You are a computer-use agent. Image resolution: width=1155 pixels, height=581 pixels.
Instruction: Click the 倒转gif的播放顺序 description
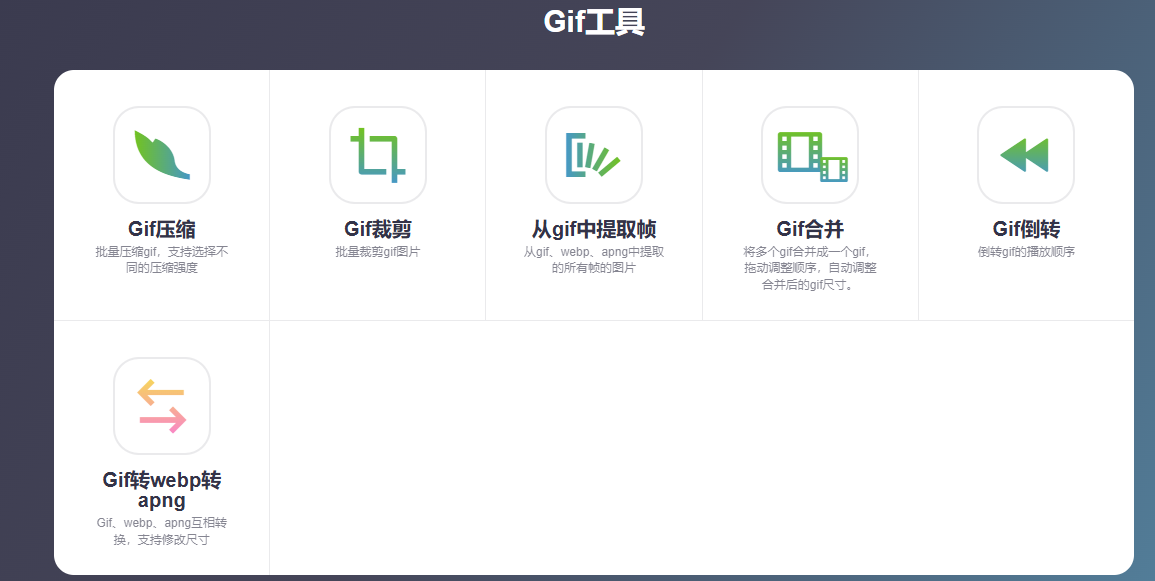1026,252
